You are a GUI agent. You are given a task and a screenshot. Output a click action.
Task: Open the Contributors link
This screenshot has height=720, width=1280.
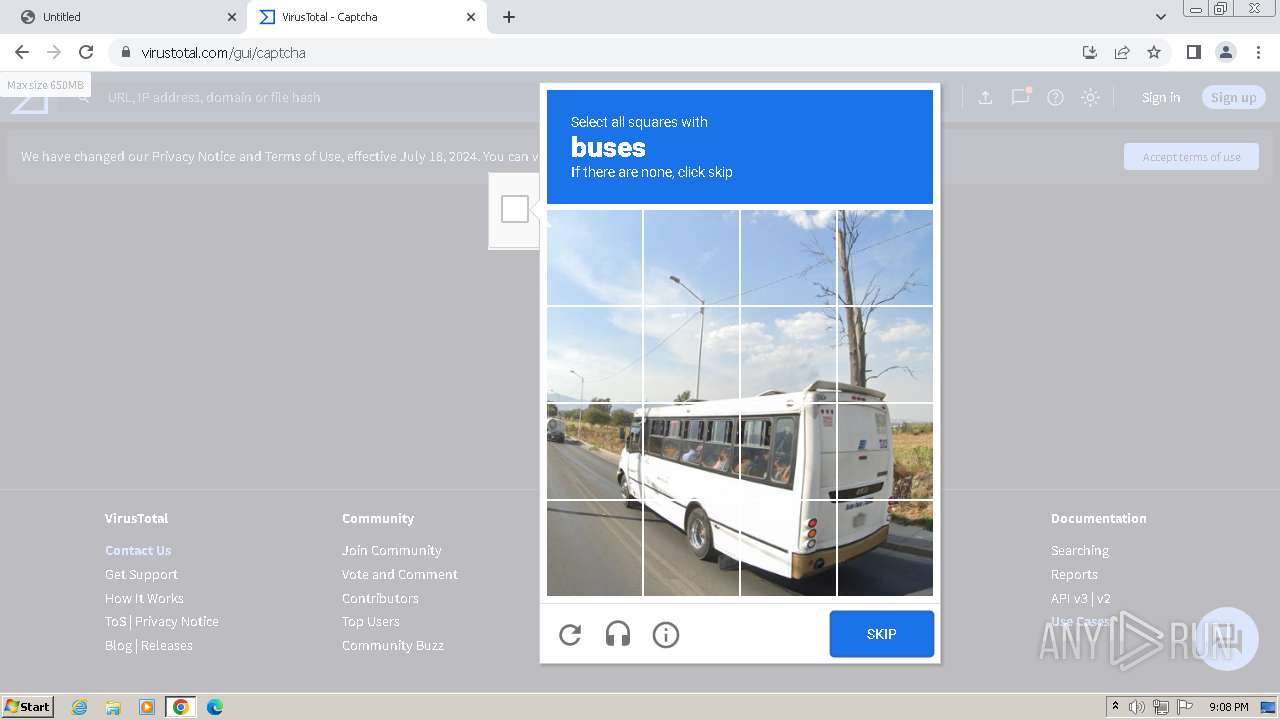coord(380,598)
